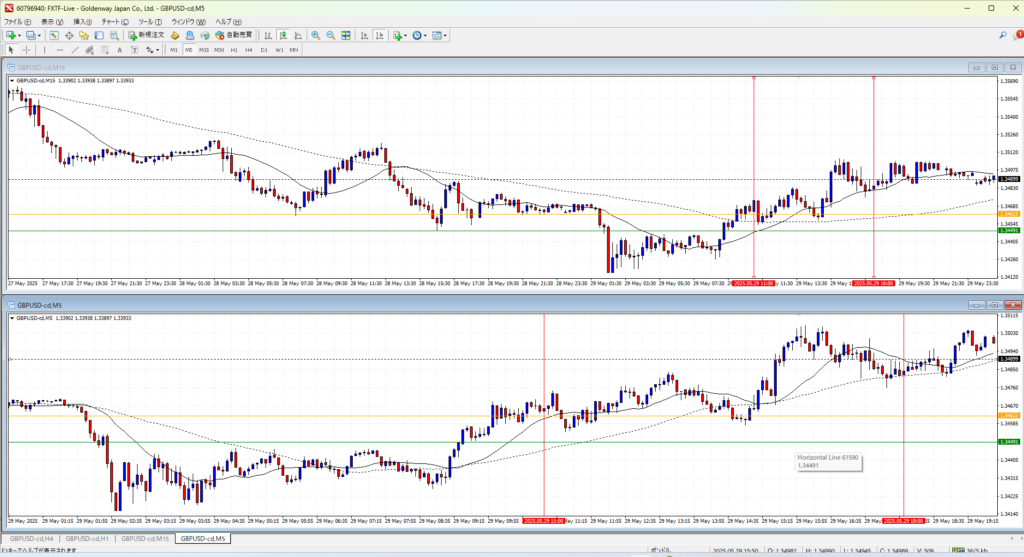Expand the profiles dropdown arrow
The height and width of the screenshot is (557, 1024).
pos(39,36)
